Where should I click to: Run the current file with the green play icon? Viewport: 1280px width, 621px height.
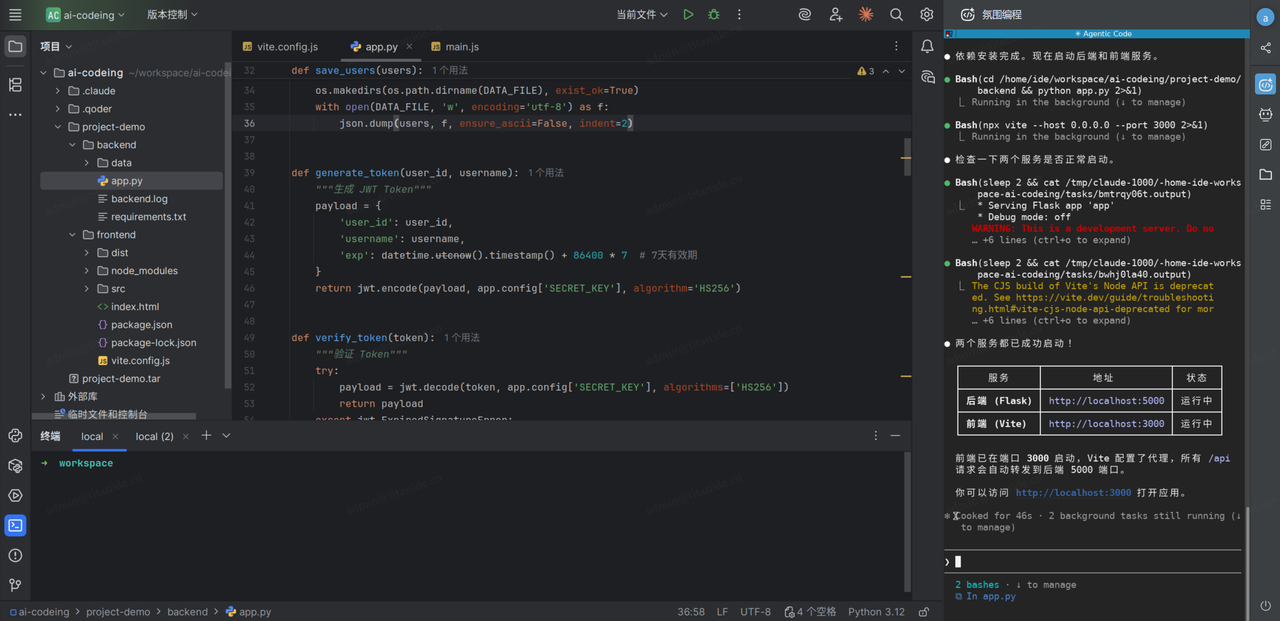tap(688, 15)
